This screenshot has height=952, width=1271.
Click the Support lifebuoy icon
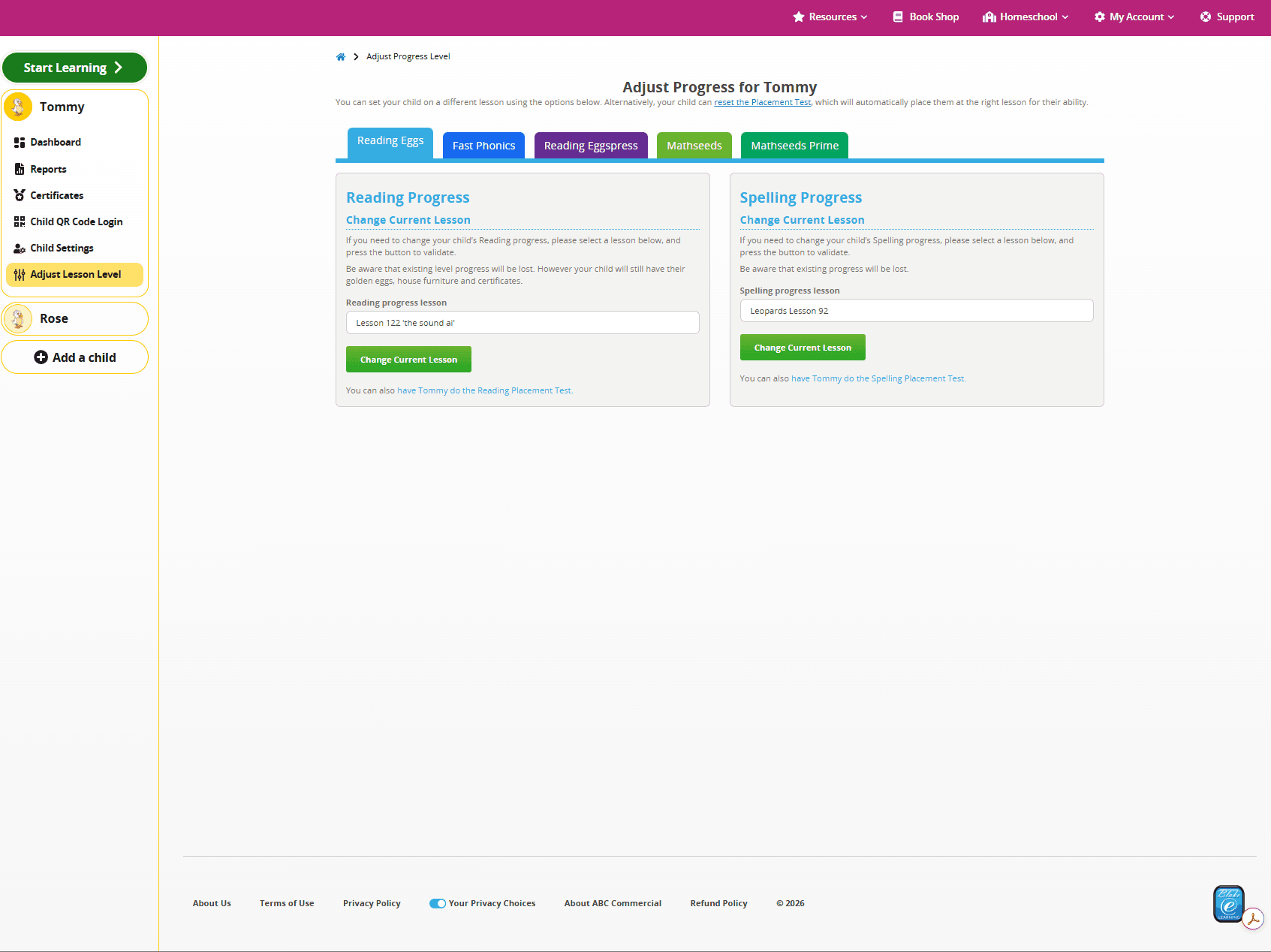pyautogui.click(x=1206, y=17)
